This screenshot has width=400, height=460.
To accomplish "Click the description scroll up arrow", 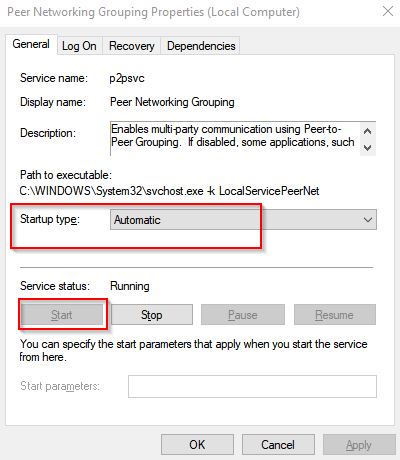I will click(x=367, y=131).
